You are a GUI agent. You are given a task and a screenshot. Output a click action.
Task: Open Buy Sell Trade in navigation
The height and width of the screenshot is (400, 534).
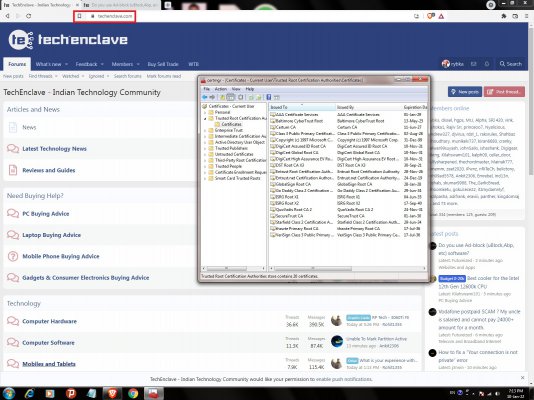click(x=163, y=64)
